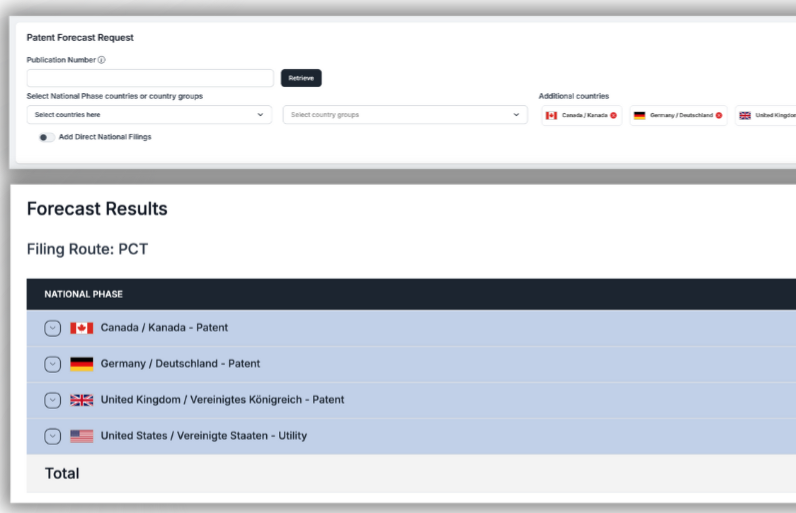Click the United States flag in forecast results
The height and width of the screenshot is (513, 796).
[x=82, y=436]
